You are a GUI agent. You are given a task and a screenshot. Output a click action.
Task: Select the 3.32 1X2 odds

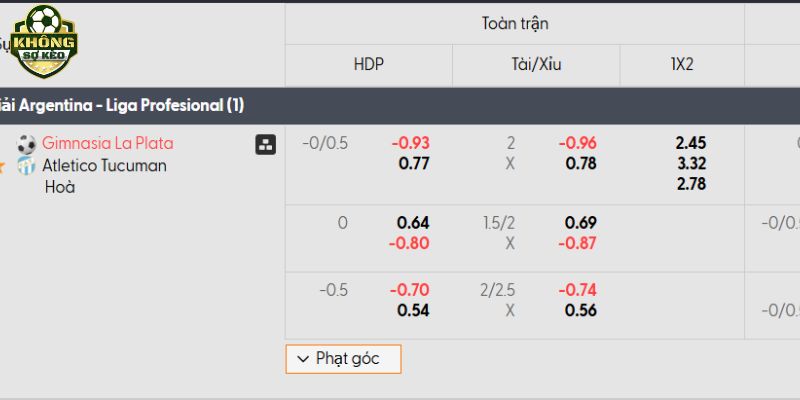691,164
